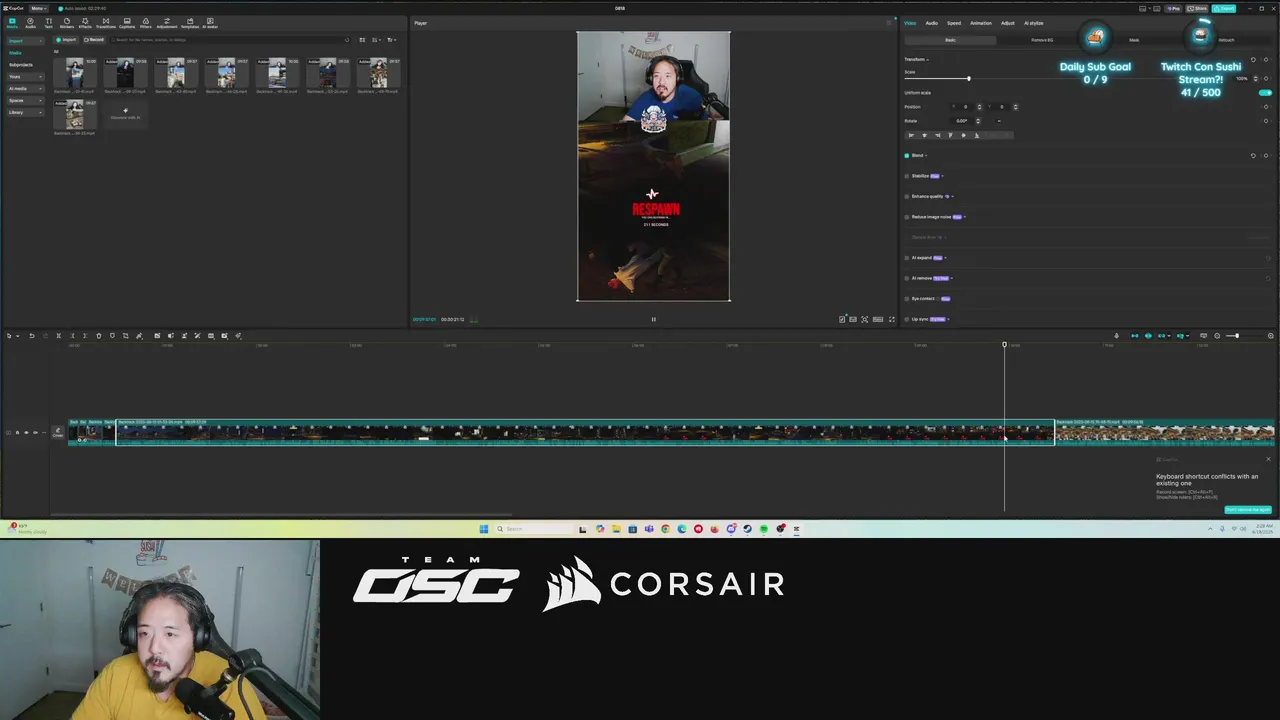
Task: Click the microphone record icon above timeline
Action: pyautogui.click(x=1117, y=336)
